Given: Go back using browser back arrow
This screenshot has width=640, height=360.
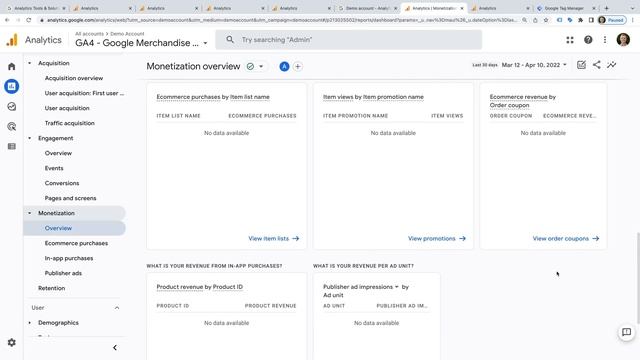Looking at the screenshot, I should [x=7, y=20].
